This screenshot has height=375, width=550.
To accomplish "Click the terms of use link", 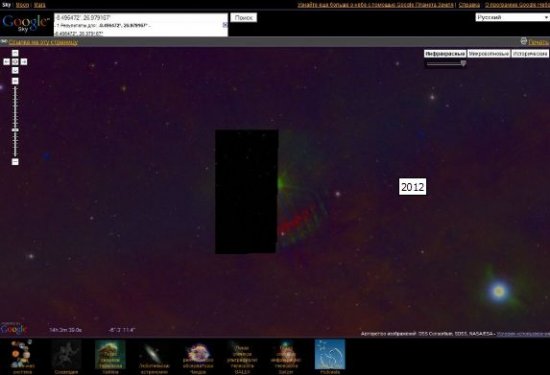I will tap(523, 334).
